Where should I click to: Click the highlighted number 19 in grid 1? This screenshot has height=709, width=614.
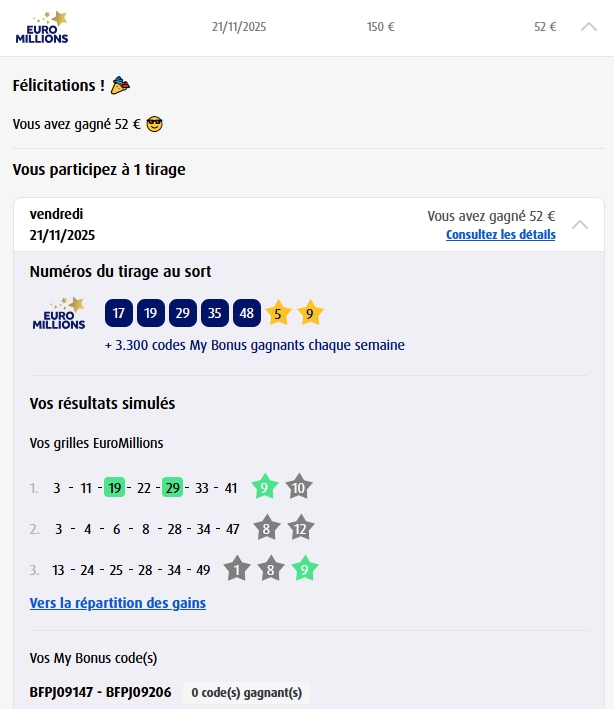115,488
